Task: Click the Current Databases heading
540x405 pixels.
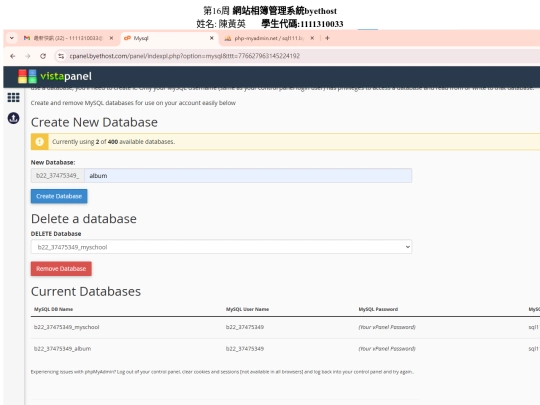Action: (86, 291)
